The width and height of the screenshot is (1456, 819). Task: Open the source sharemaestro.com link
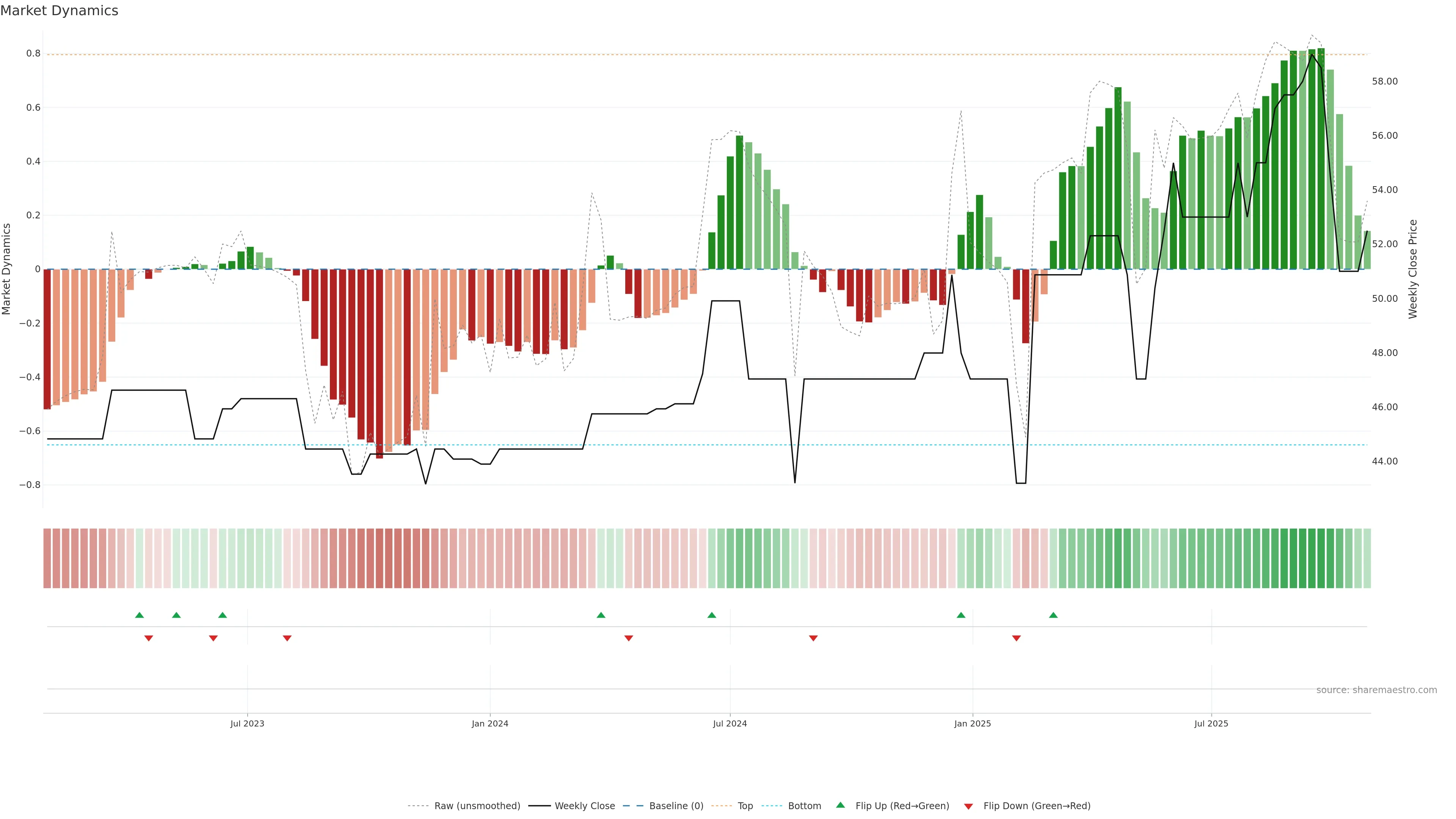1376,690
